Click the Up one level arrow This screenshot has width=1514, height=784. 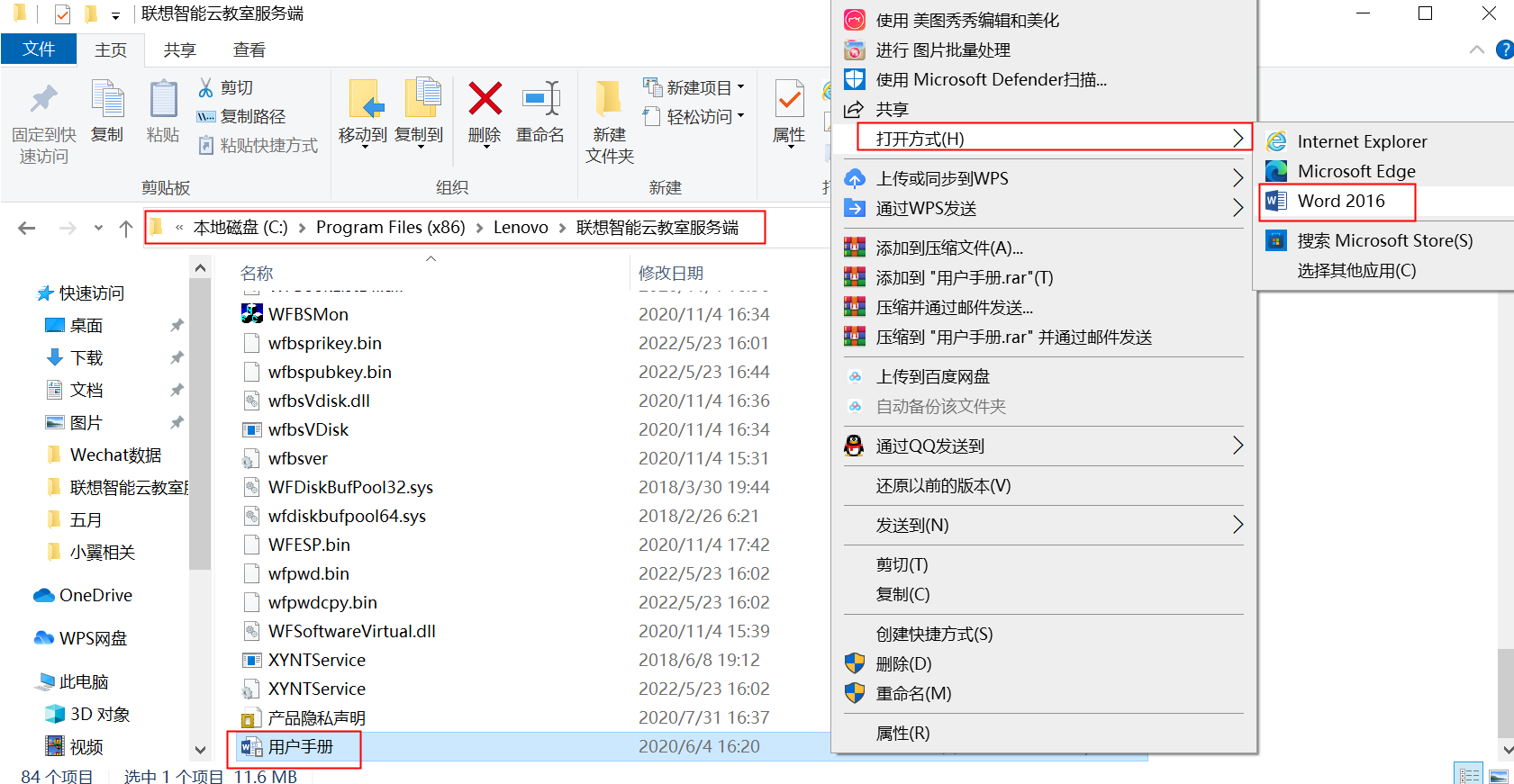(x=126, y=228)
